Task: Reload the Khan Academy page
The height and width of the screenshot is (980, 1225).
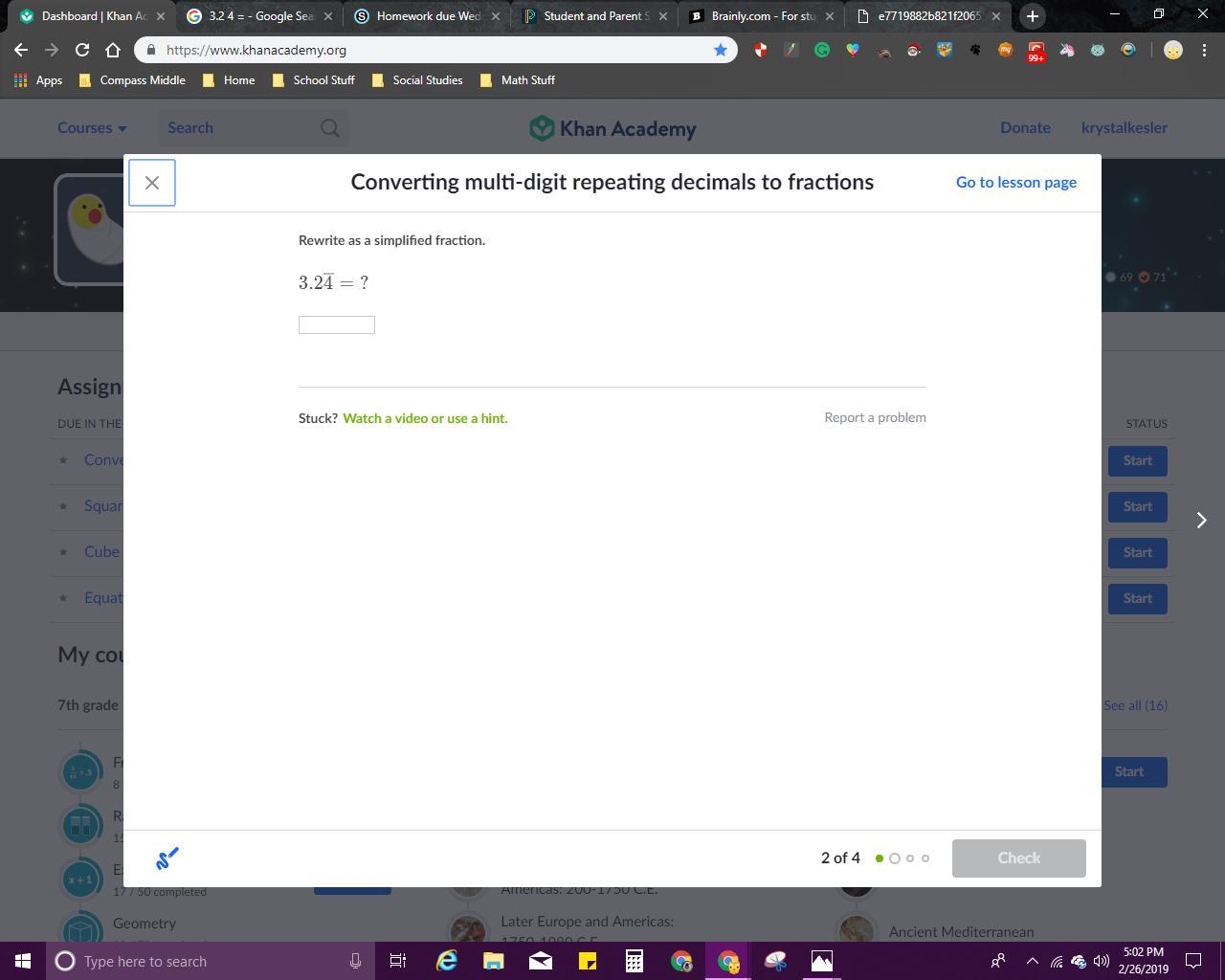Action: click(x=82, y=50)
